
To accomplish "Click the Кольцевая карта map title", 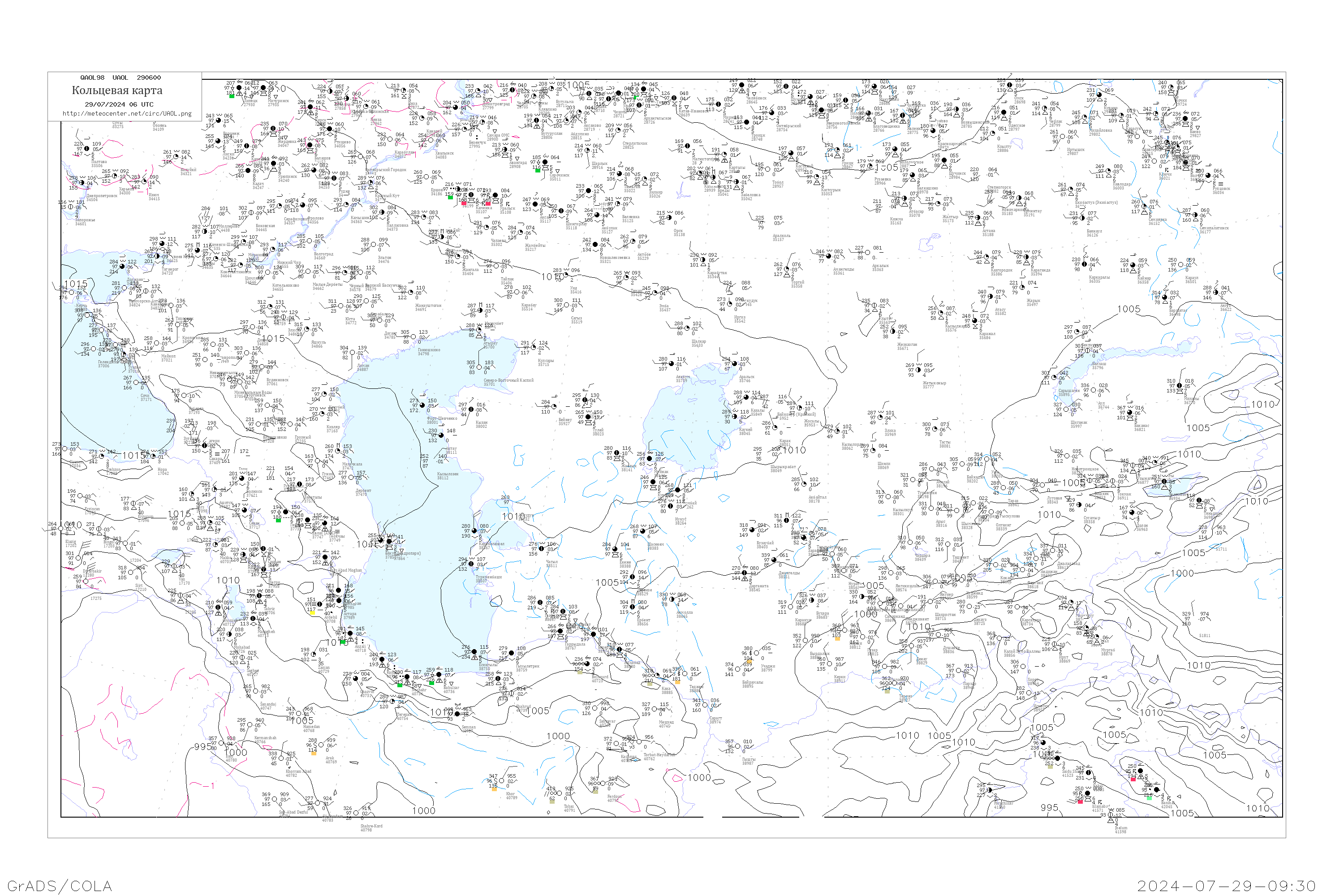I will (117, 90).
